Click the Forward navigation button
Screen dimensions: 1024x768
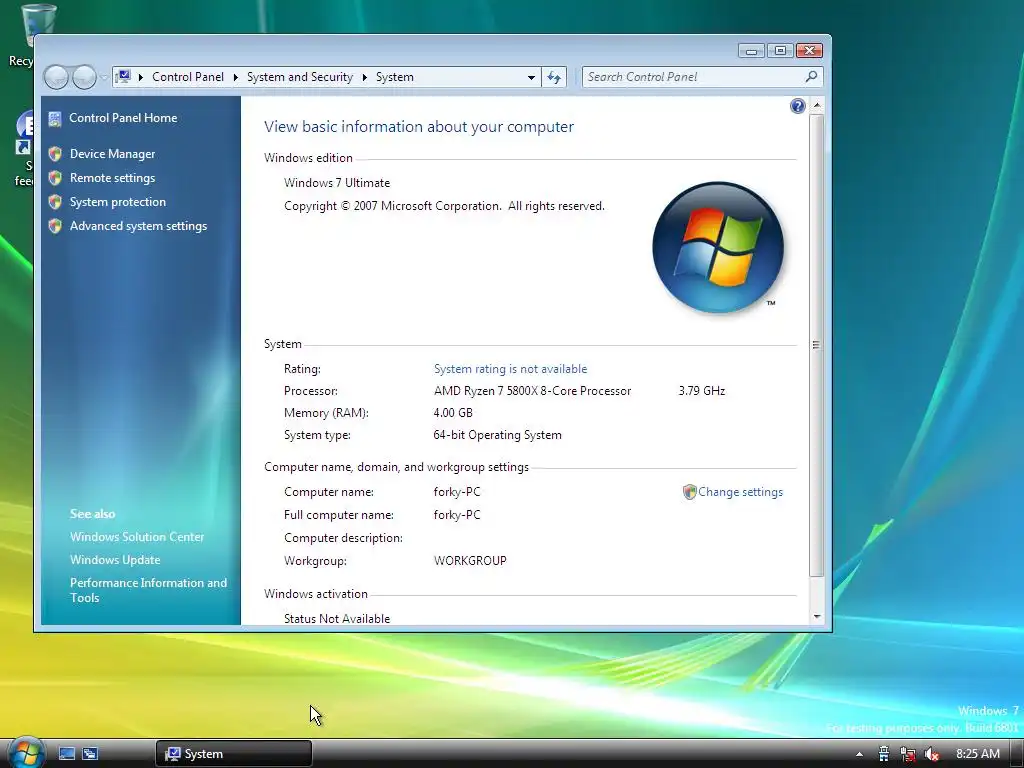coord(84,77)
